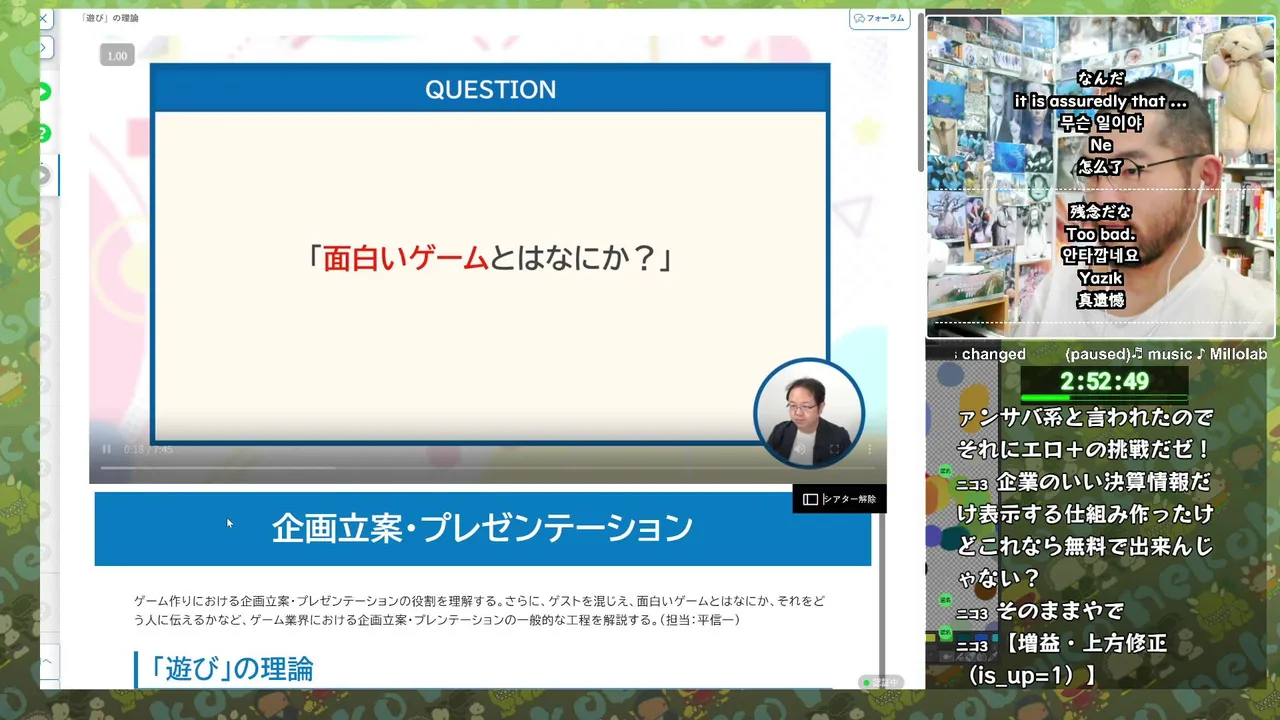Pause the lecture video

(106, 449)
